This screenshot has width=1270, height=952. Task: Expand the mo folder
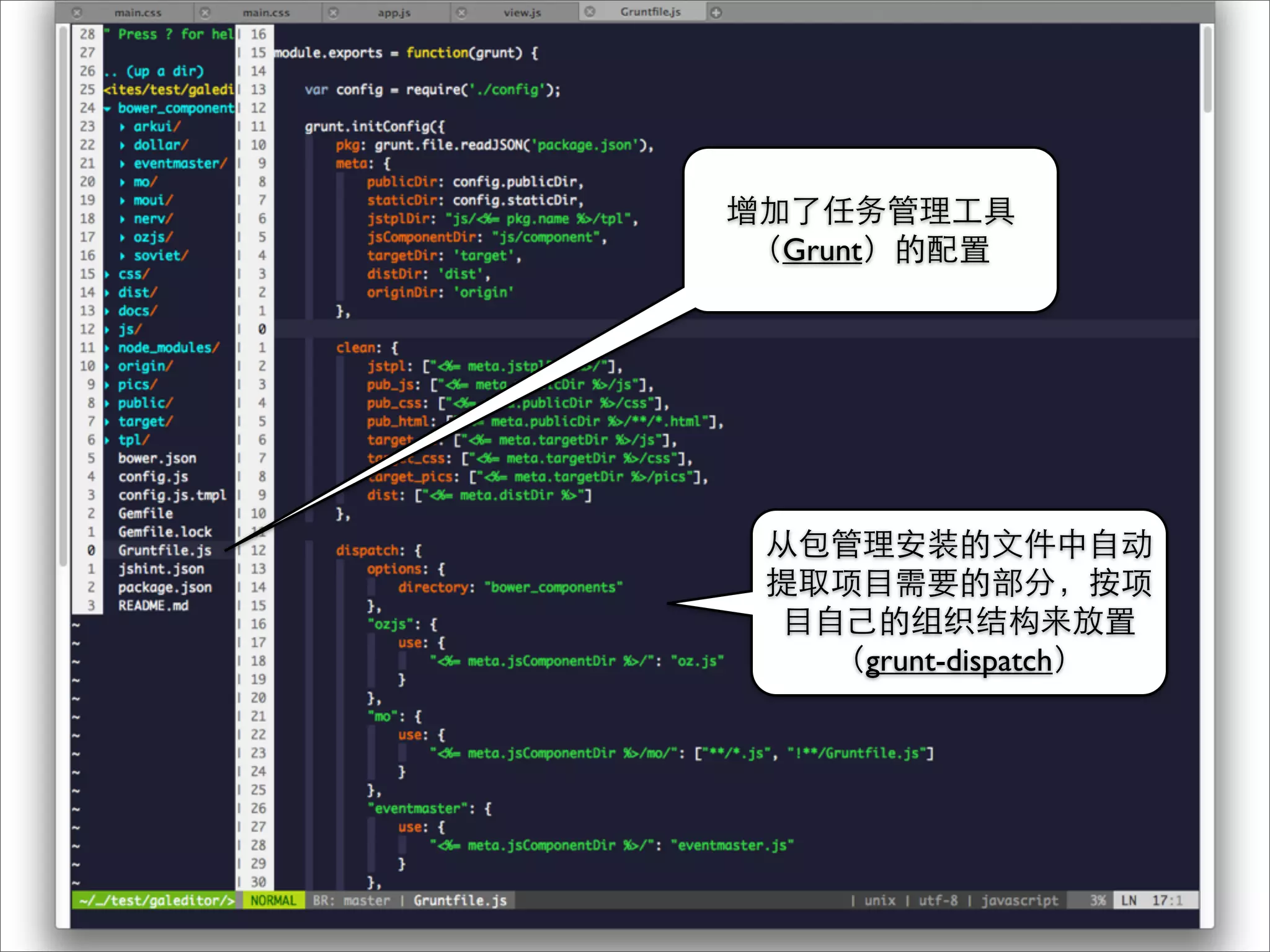point(122,182)
